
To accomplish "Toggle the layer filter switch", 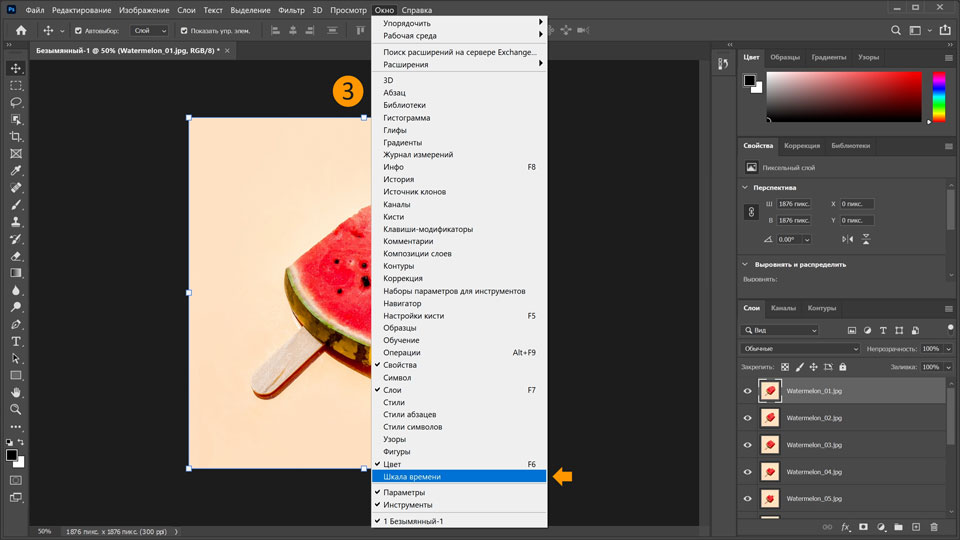I will (950, 329).
